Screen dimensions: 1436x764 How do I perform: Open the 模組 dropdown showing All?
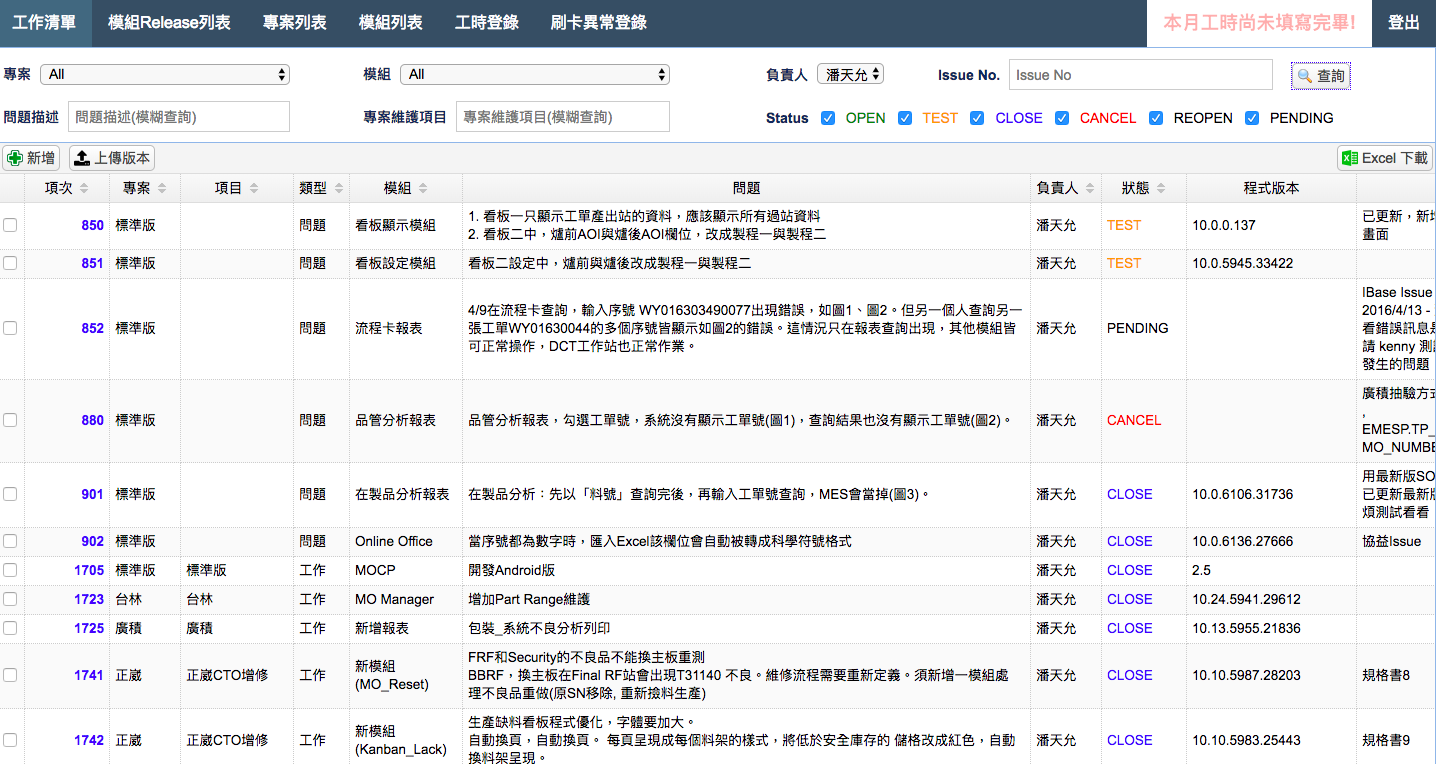point(535,74)
